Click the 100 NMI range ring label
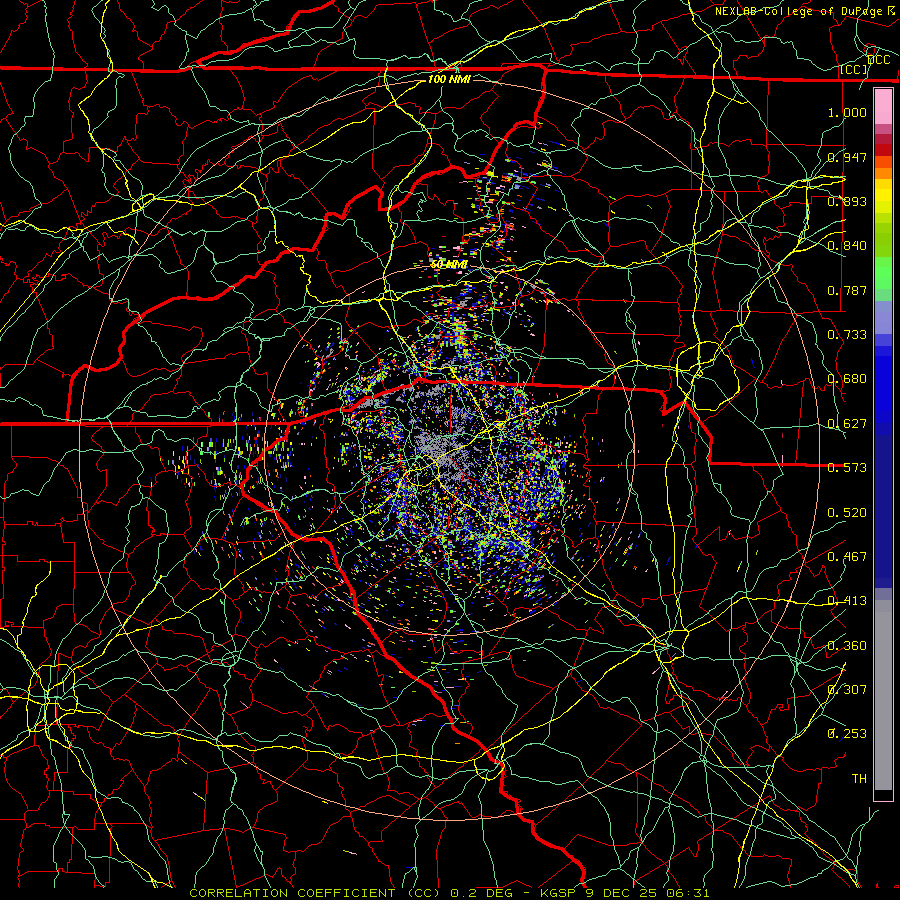The width and height of the screenshot is (900, 900). point(449,79)
